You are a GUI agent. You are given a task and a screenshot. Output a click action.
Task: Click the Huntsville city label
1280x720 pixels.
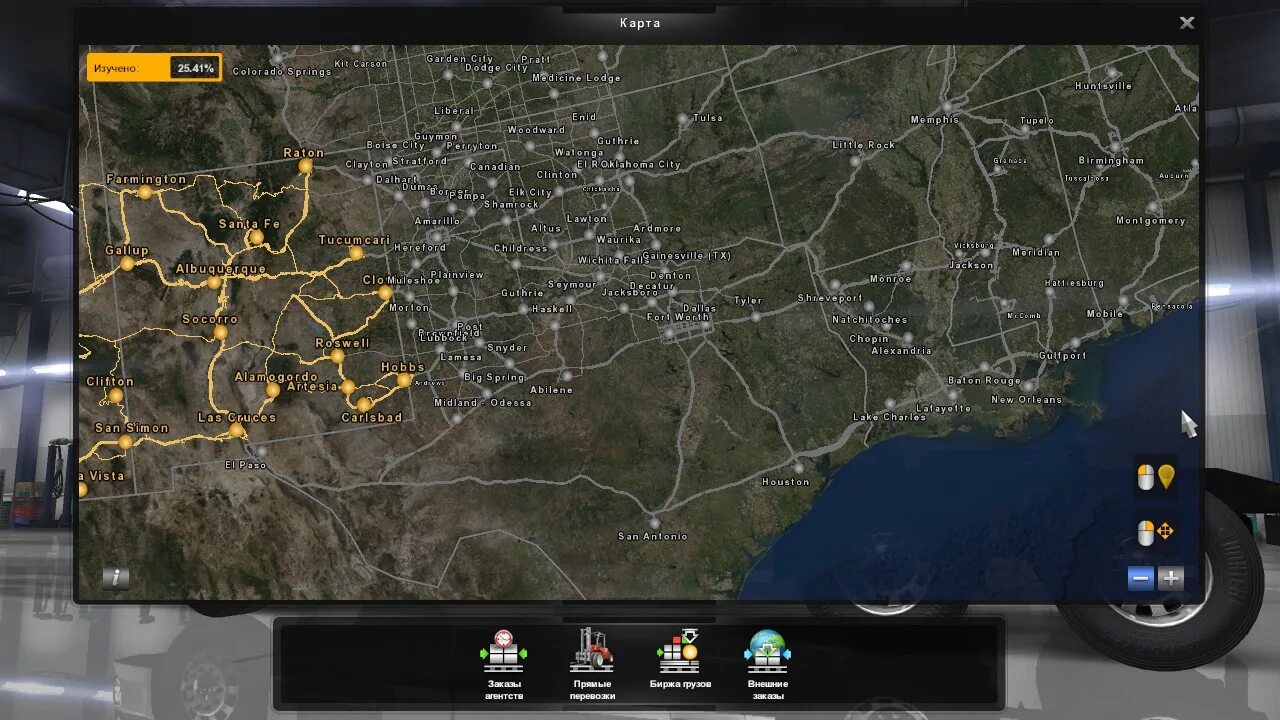[x=1104, y=86]
